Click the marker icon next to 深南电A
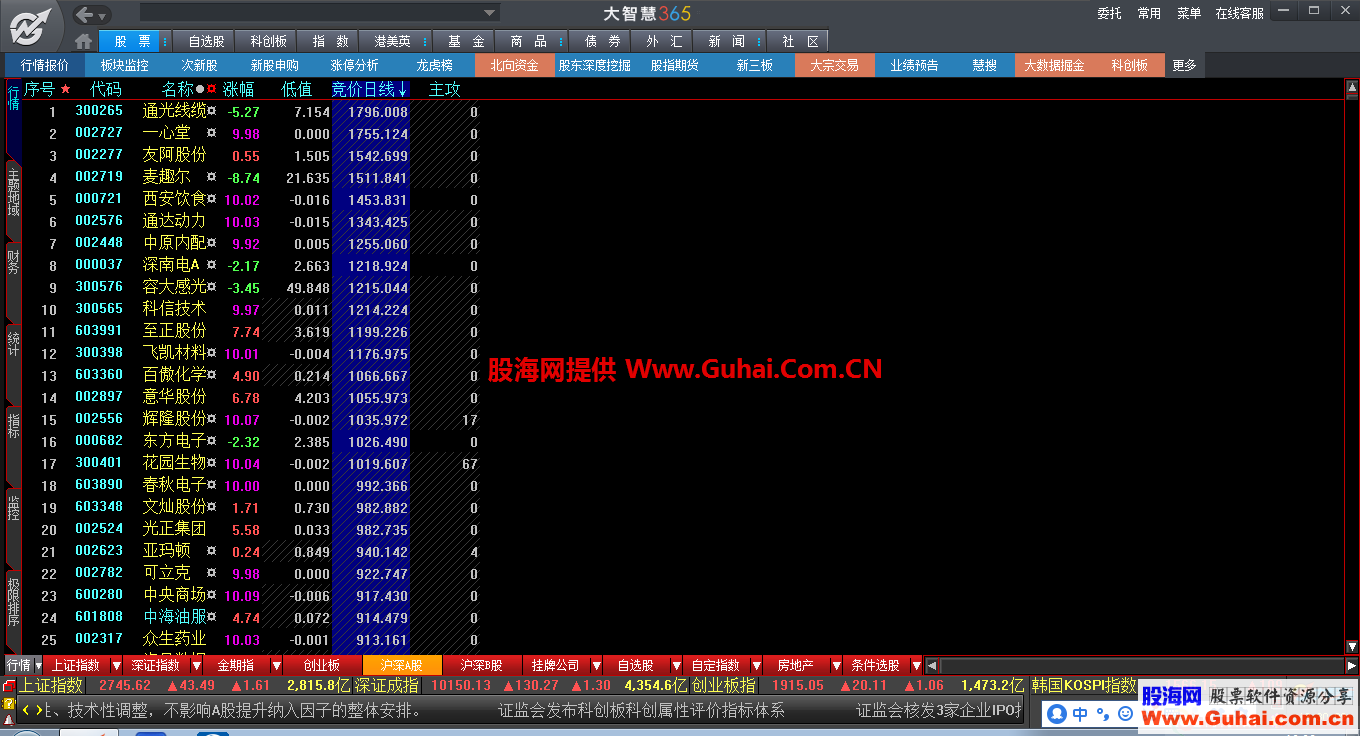Screen dimensions: 1360x736 [x=211, y=265]
